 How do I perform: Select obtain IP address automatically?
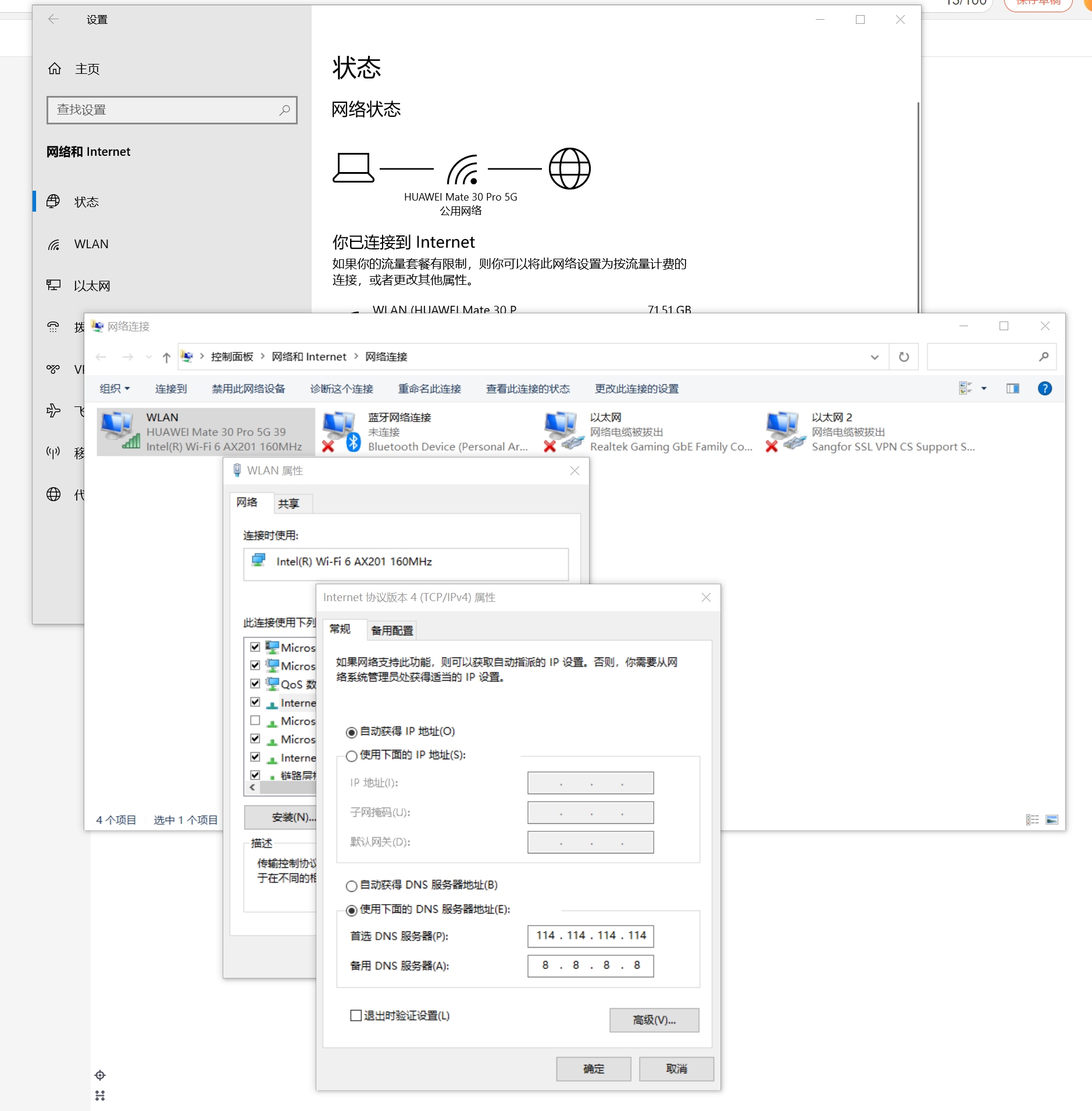[x=351, y=732]
